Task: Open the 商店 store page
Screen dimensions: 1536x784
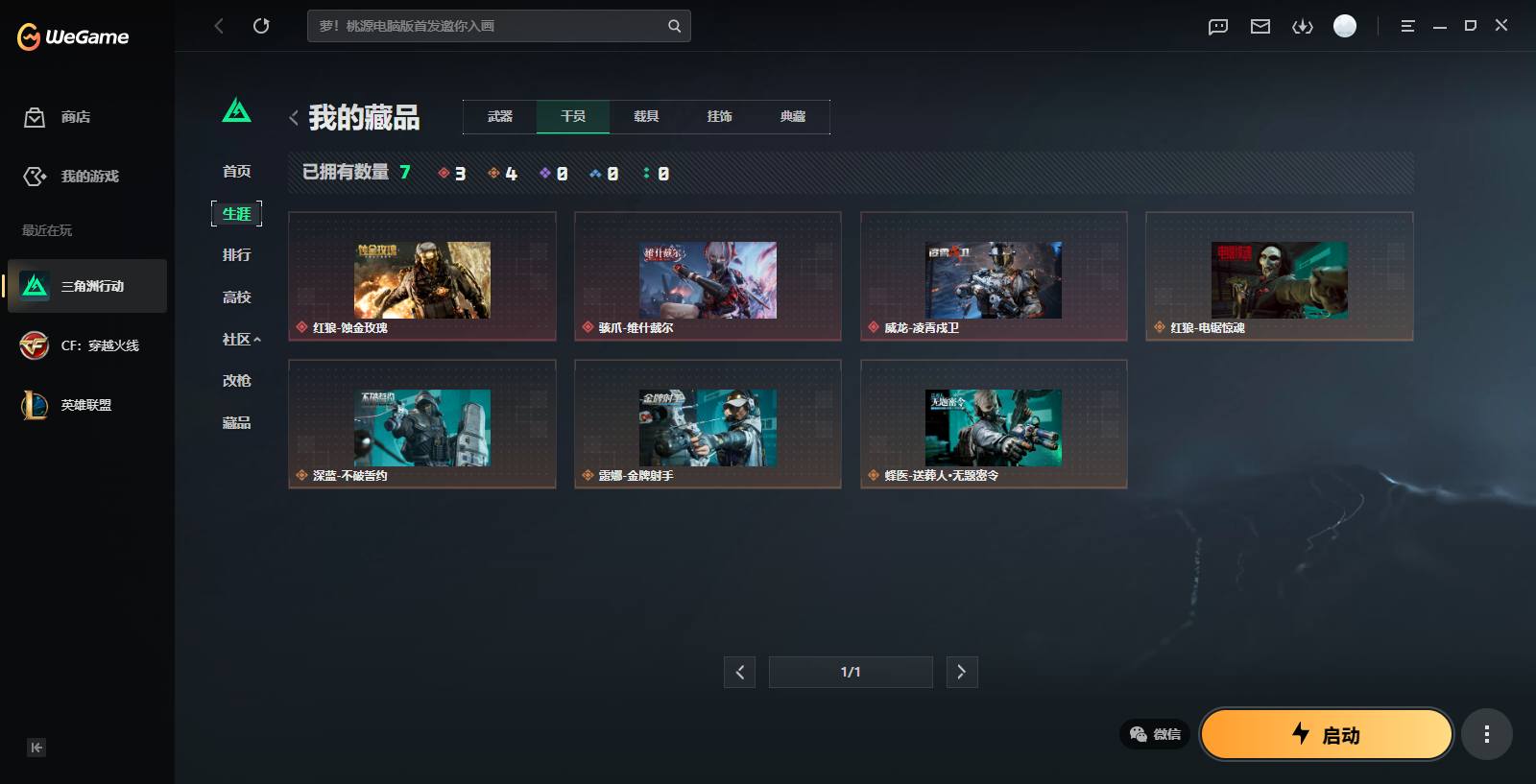Action: pyautogui.click(x=58, y=117)
